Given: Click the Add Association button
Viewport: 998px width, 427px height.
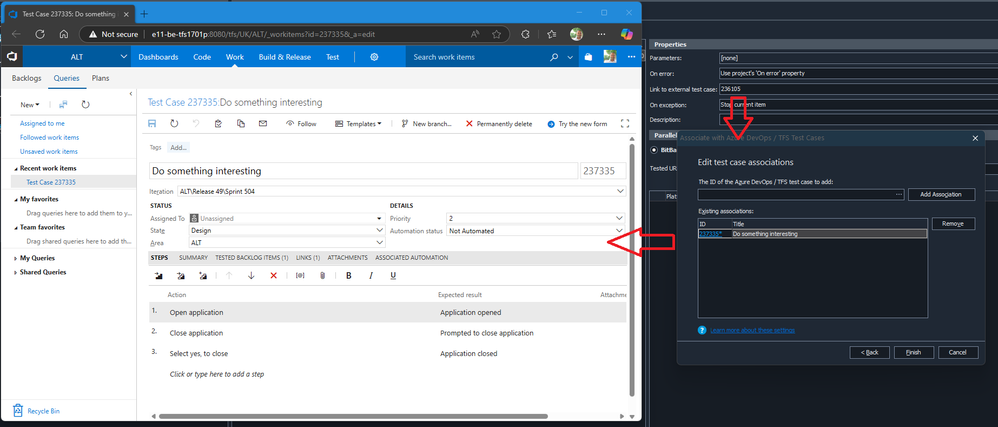Looking at the screenshot, I should coord(941,194).
